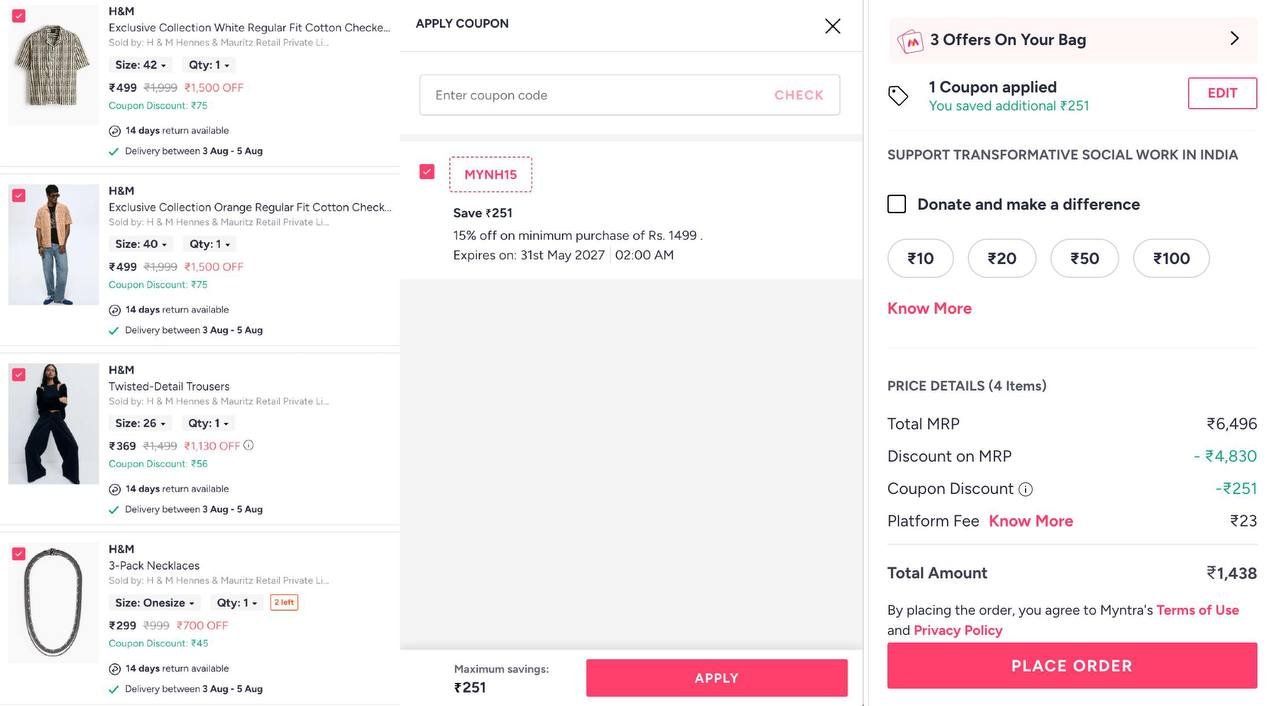1280x706 pixels.
Task: Open the necklaces product thumbnail
Action: coord(53,603)
